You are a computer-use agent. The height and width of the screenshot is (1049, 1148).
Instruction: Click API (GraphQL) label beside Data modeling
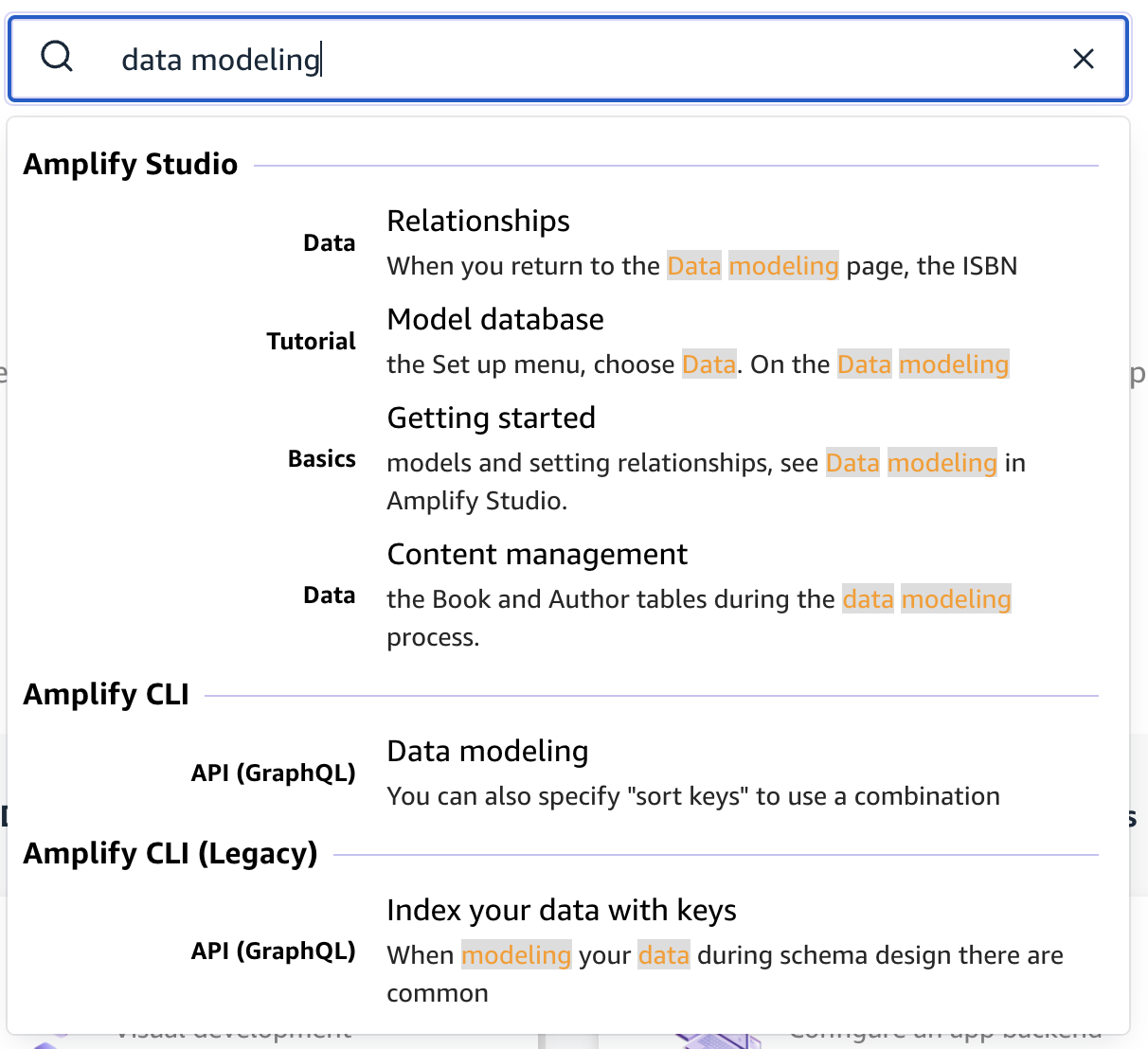click(x=274, y=773)
